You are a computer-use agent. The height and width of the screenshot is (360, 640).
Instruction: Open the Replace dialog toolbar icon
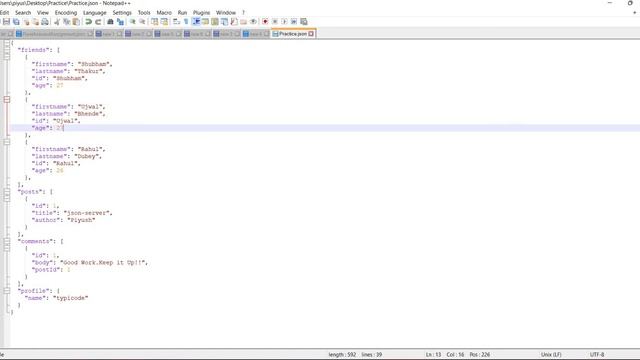[x=120, y=21]
